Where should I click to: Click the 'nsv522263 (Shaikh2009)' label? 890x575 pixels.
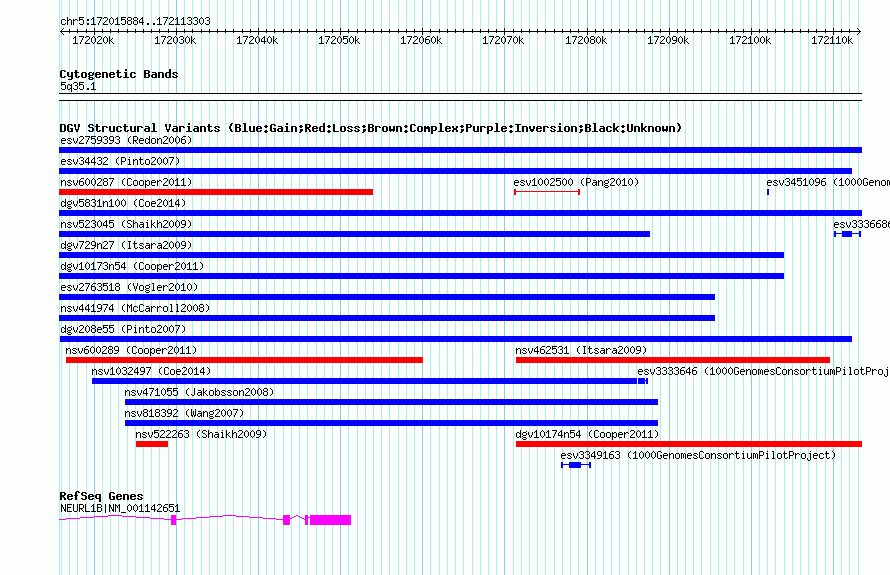pyautogui.click(x=201, y=434)
